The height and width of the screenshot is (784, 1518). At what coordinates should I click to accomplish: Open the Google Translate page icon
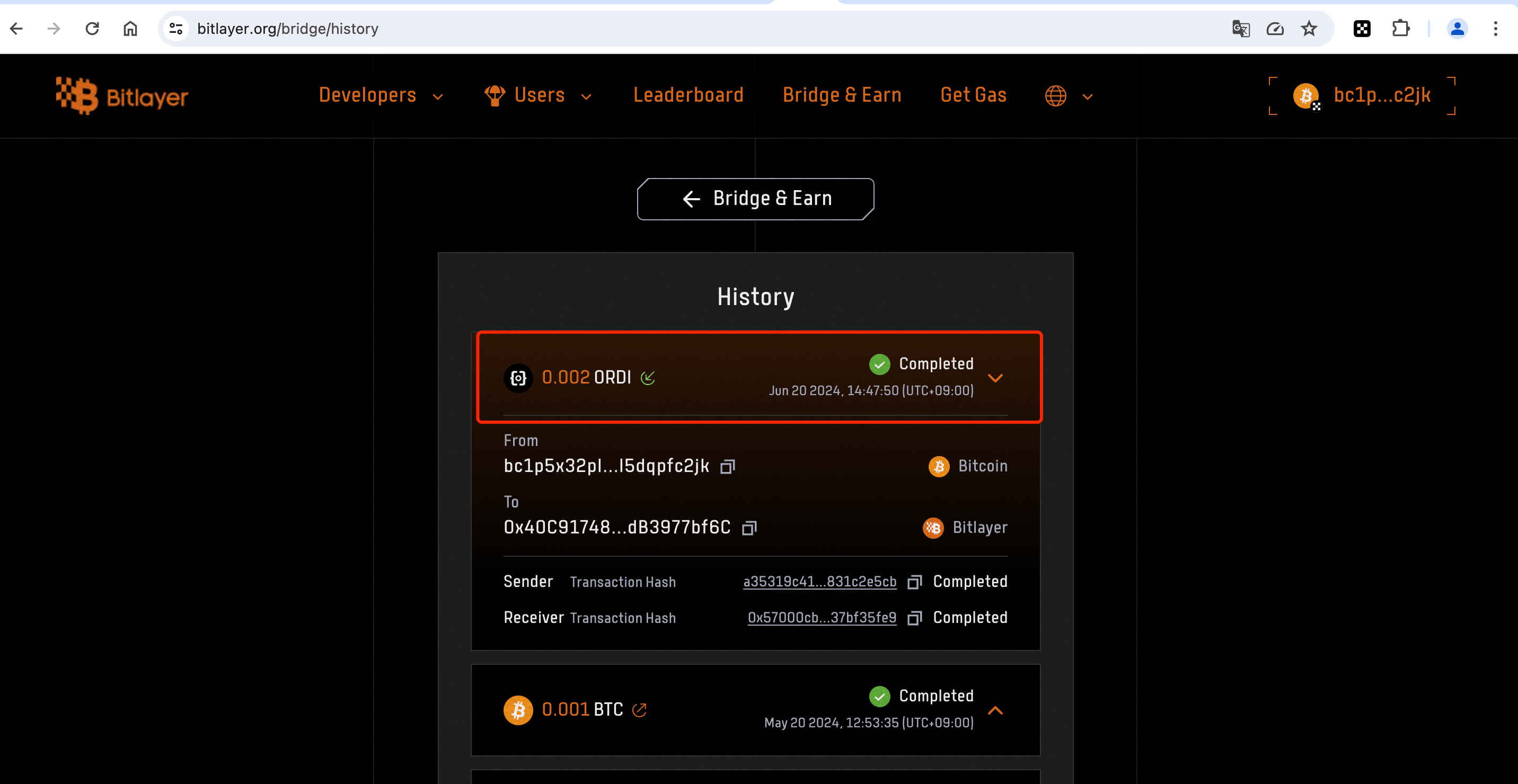tap(1240, 28)
